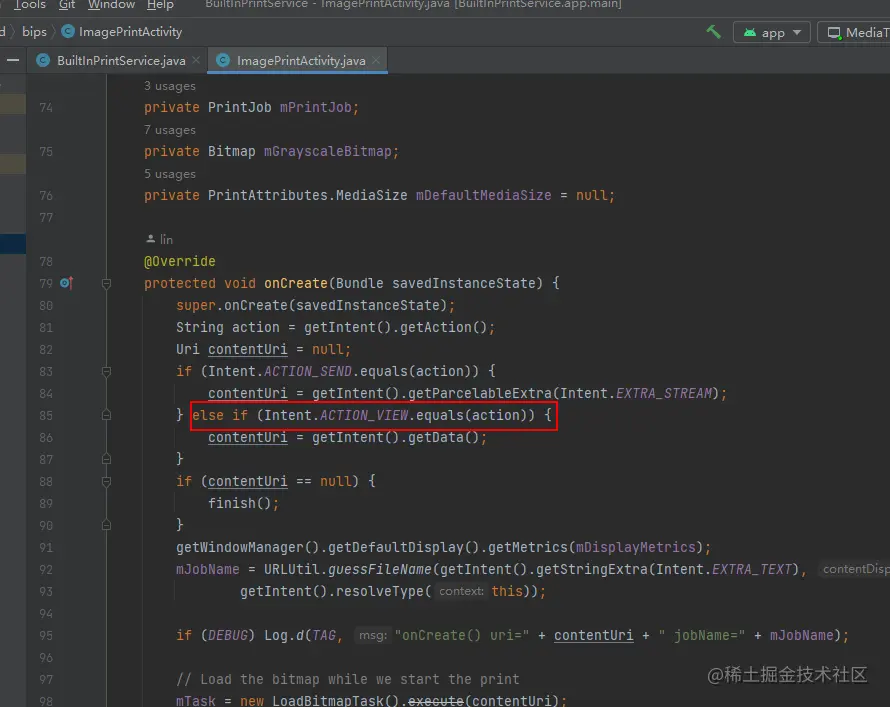Viewport: 890px width, 707px height.
Task: Click the bips breadcrumb item
Action: pos(34,32)
